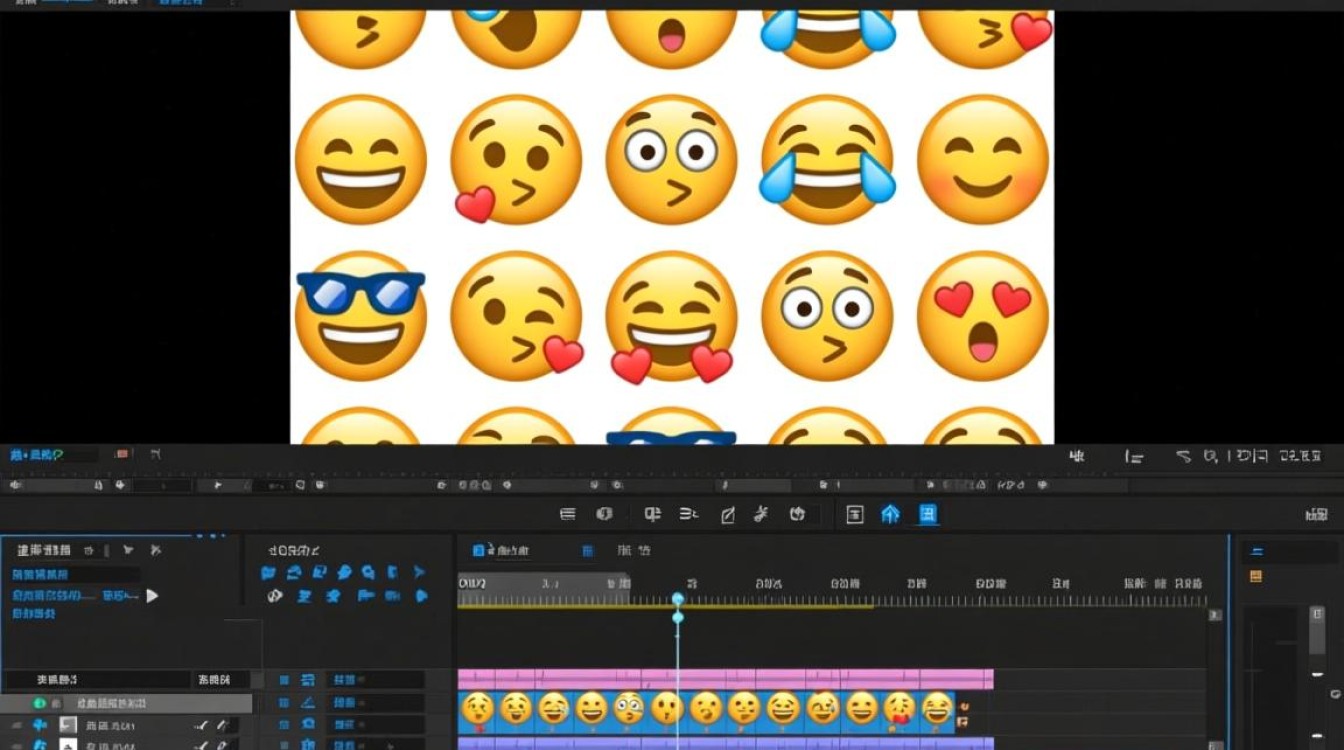Click blue square icon starting the timeline tab
This screenshot has width=1344, height=750.
(479, 550)
